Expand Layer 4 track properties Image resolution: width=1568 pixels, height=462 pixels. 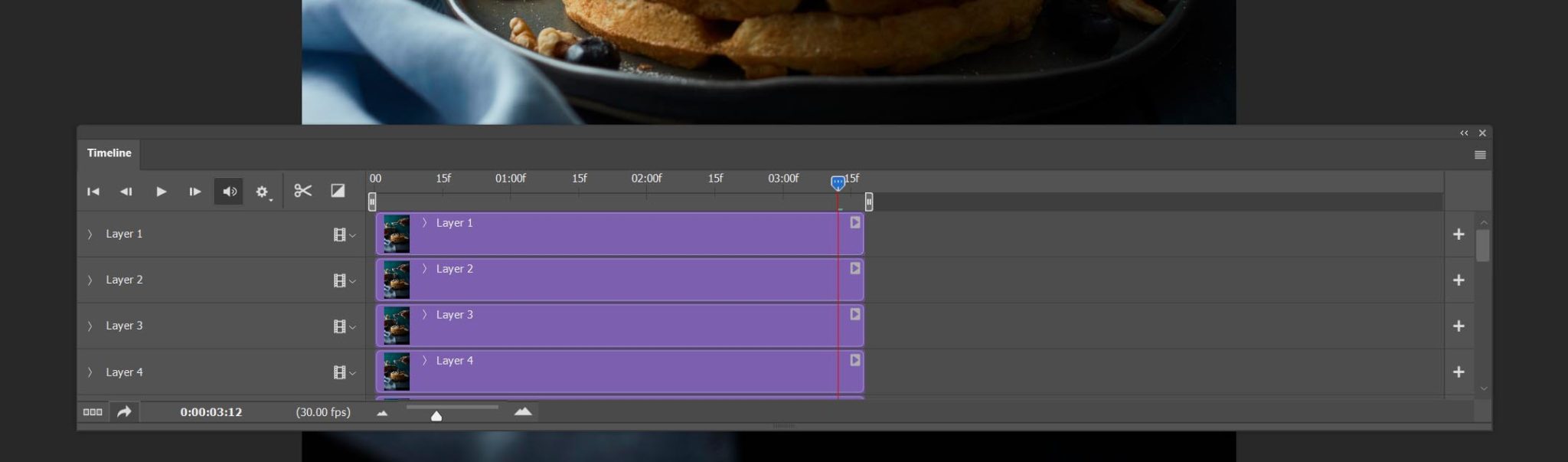coord(90,372)
